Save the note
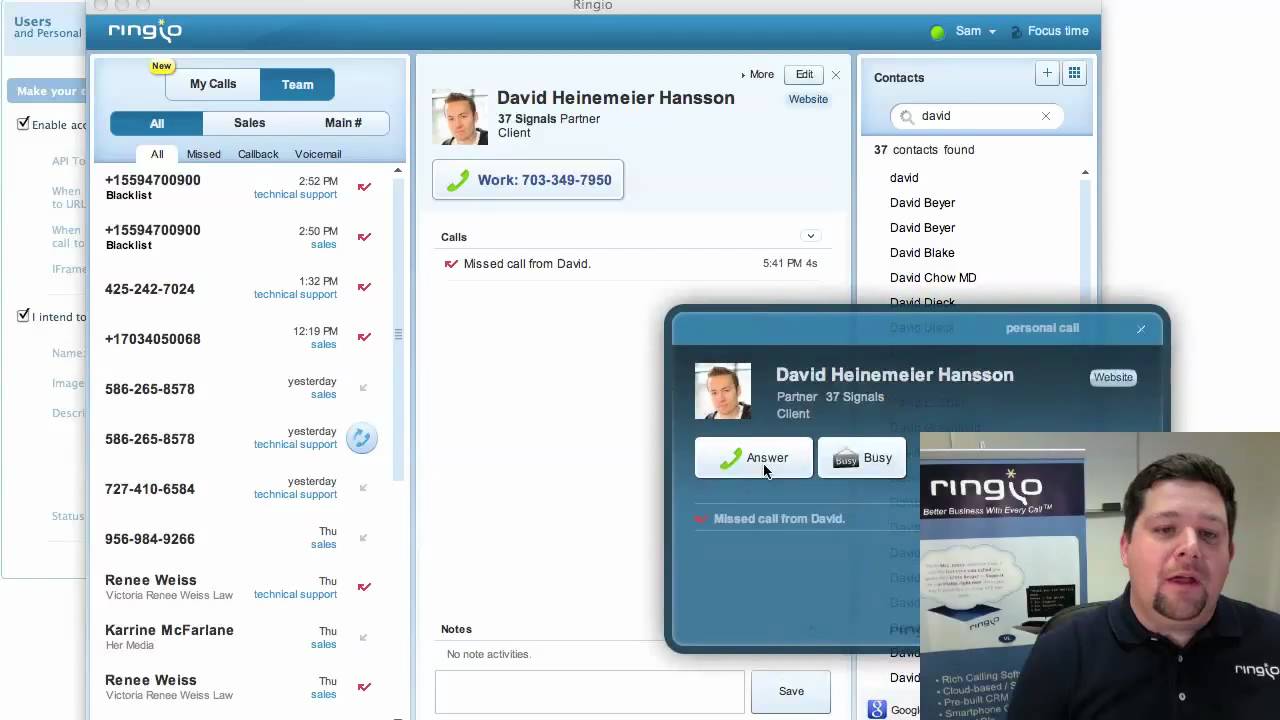The image size is (1280, 720). click(x=791, y=691)
